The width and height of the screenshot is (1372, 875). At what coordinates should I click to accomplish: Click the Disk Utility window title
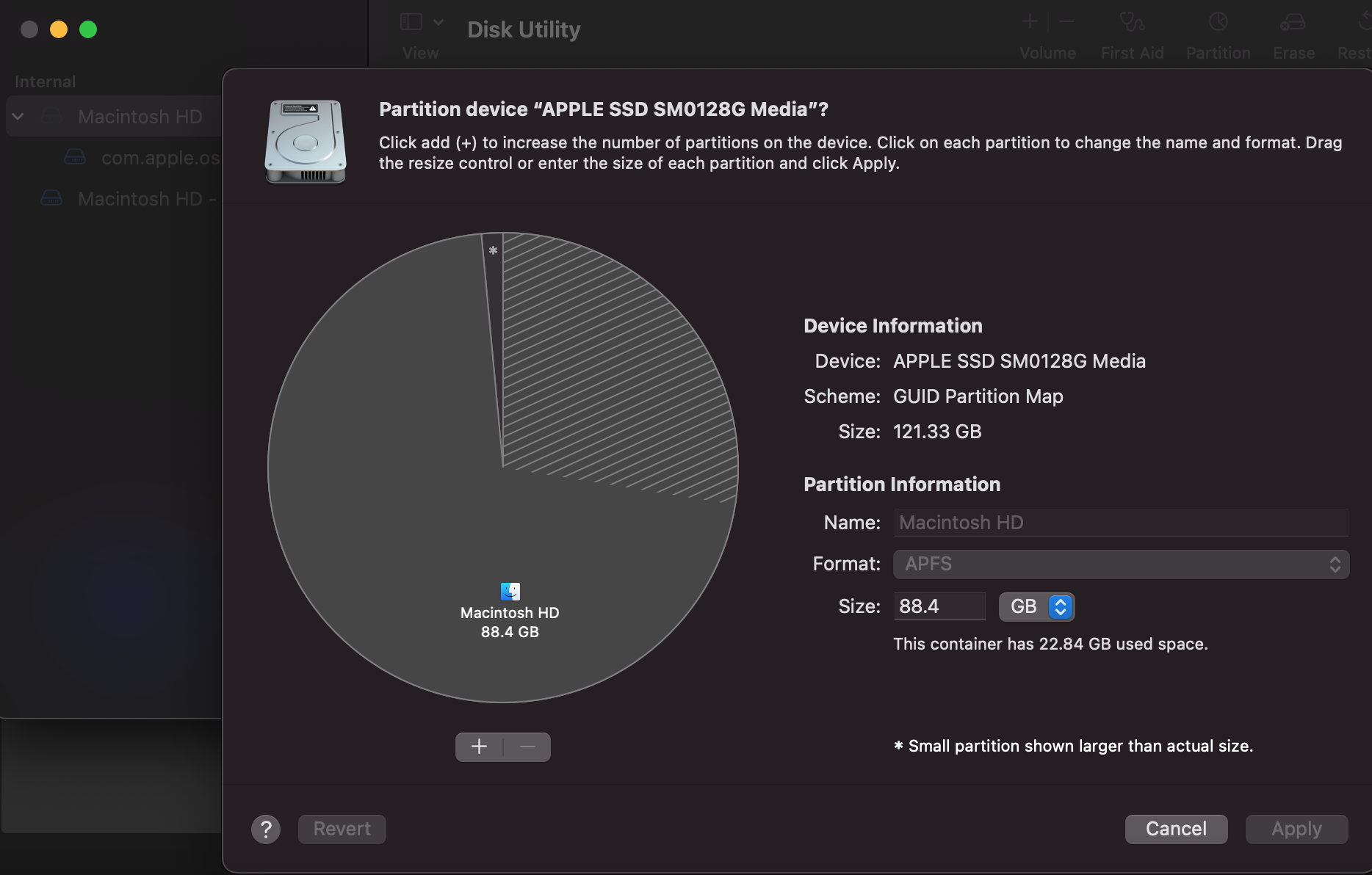point(524,29)
